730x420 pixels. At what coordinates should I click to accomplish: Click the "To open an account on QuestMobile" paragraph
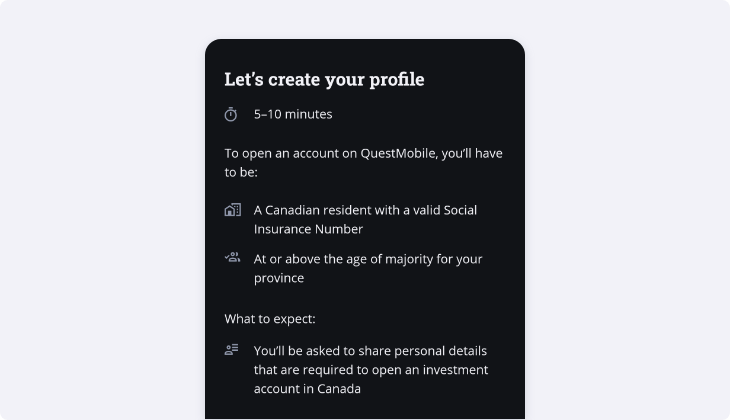tap(364, 163)
